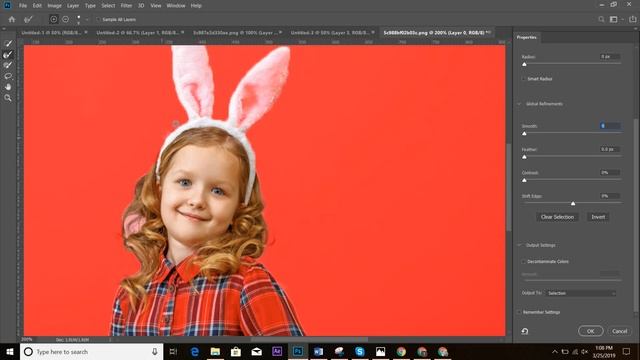
Task: Open Photos app from the taskbar
Action: (380, 351)
